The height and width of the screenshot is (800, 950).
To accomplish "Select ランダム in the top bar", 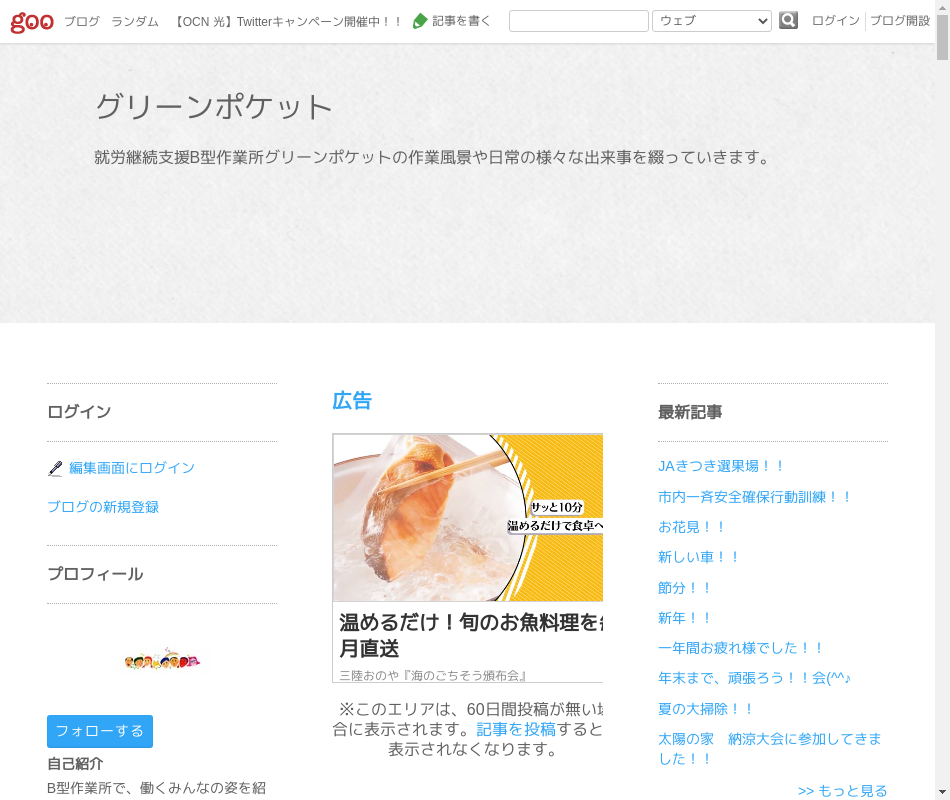I will pos(135,21).
